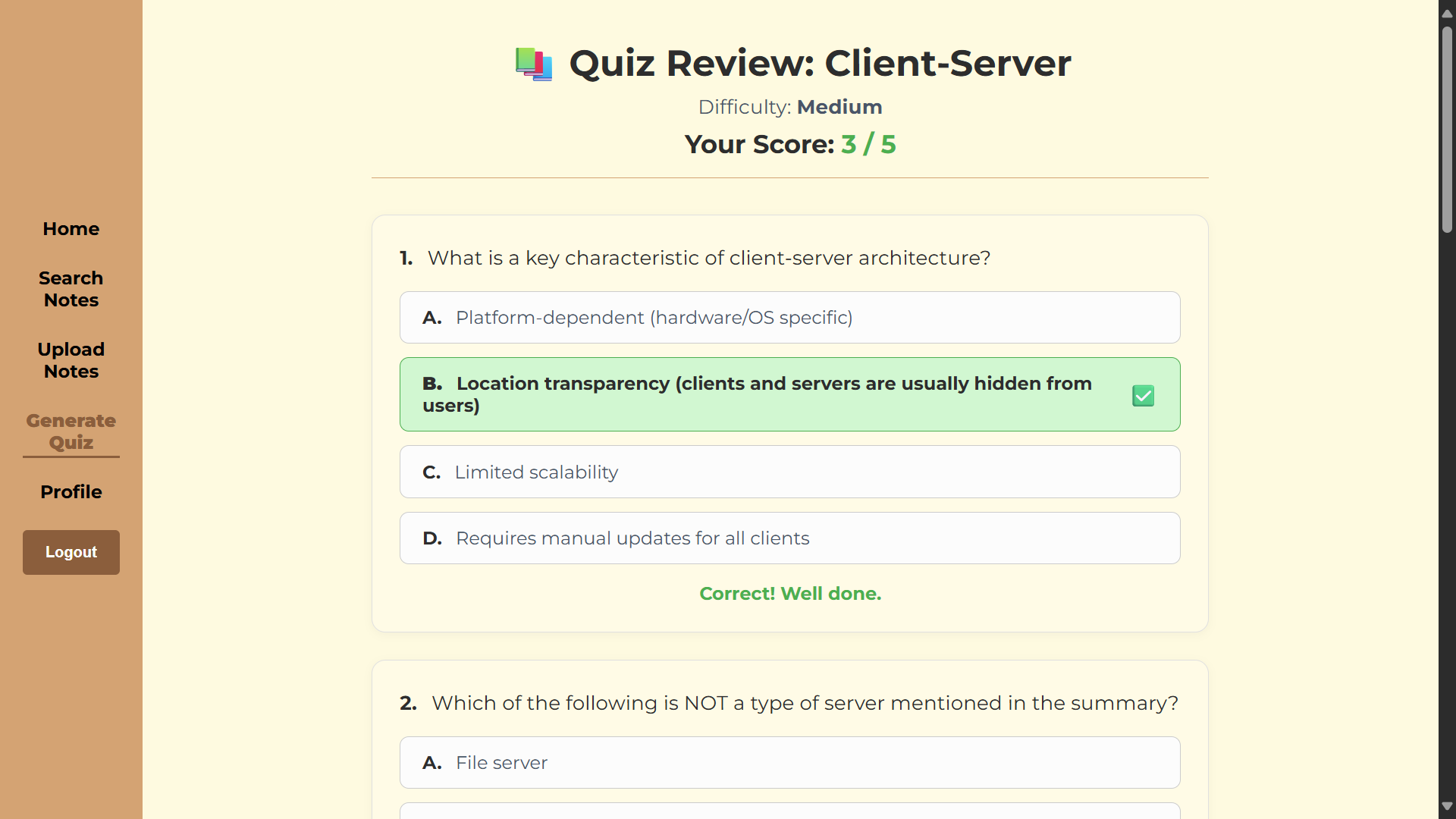Click the green checkmark on answer B
Viewport: 1456px width, 819px height.
click(x=1143, y=395)
